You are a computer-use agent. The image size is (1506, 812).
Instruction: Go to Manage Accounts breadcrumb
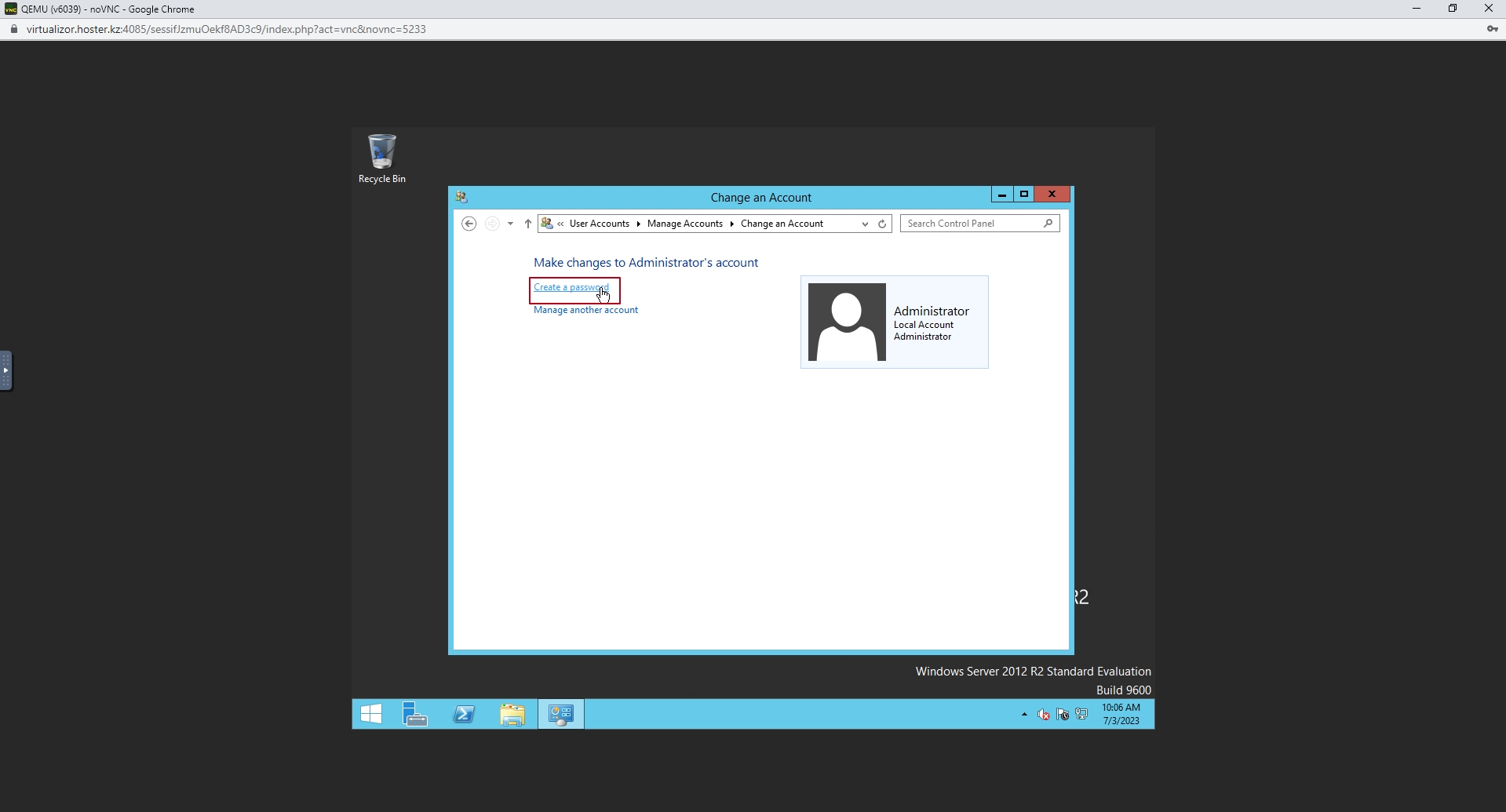[684, 224]
